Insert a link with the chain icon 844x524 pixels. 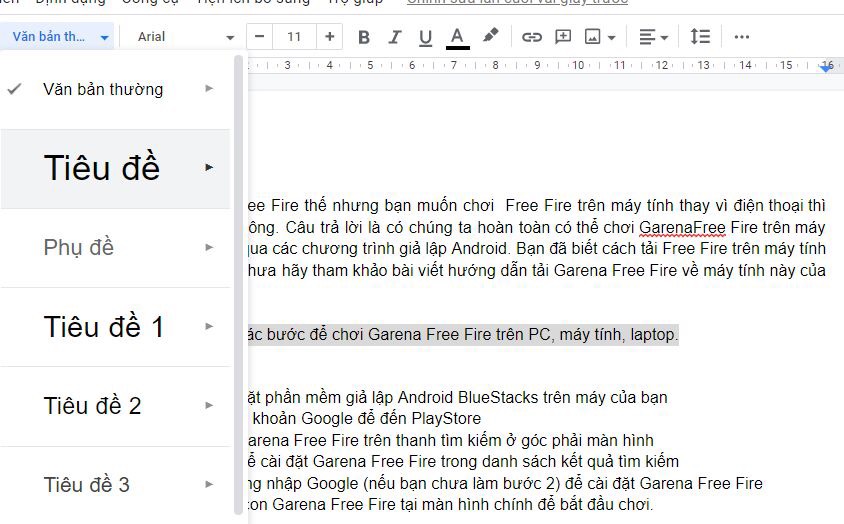tap(531, 37)
